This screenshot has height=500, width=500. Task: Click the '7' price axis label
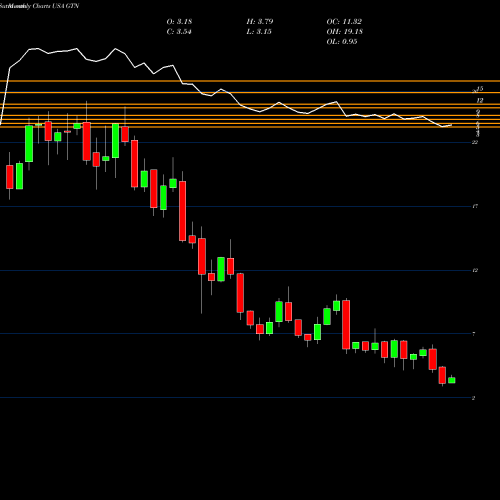click(x=474, y=334)
